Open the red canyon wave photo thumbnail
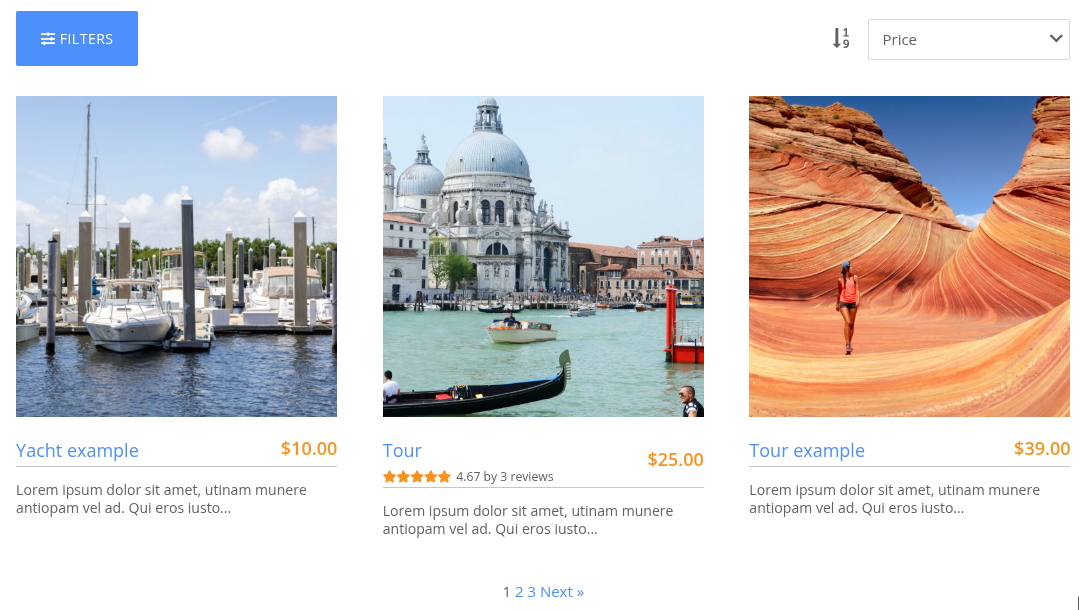The image size is (1079, 610). pyautogui.click(x=909, y=256)
